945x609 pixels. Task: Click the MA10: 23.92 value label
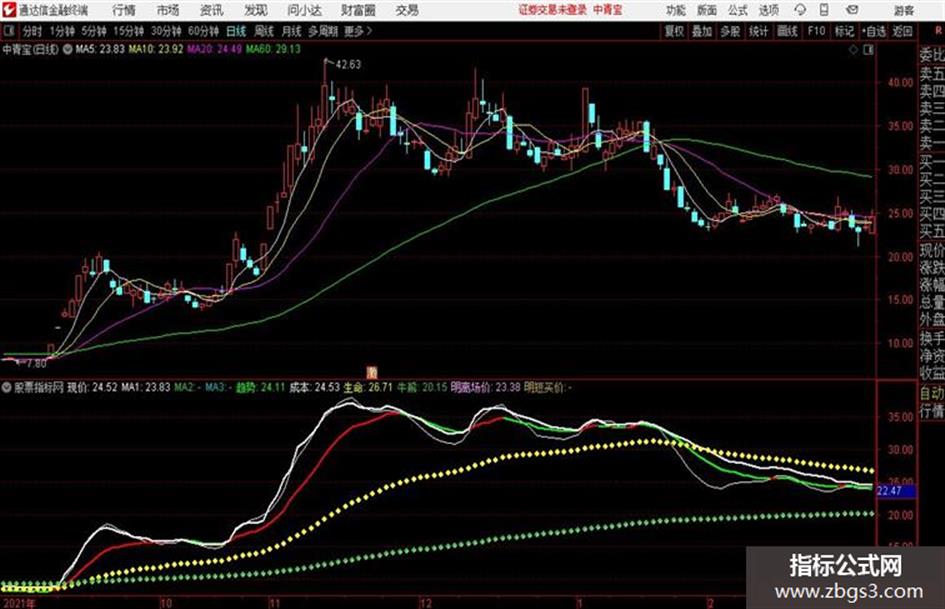(x=155, y=49)
